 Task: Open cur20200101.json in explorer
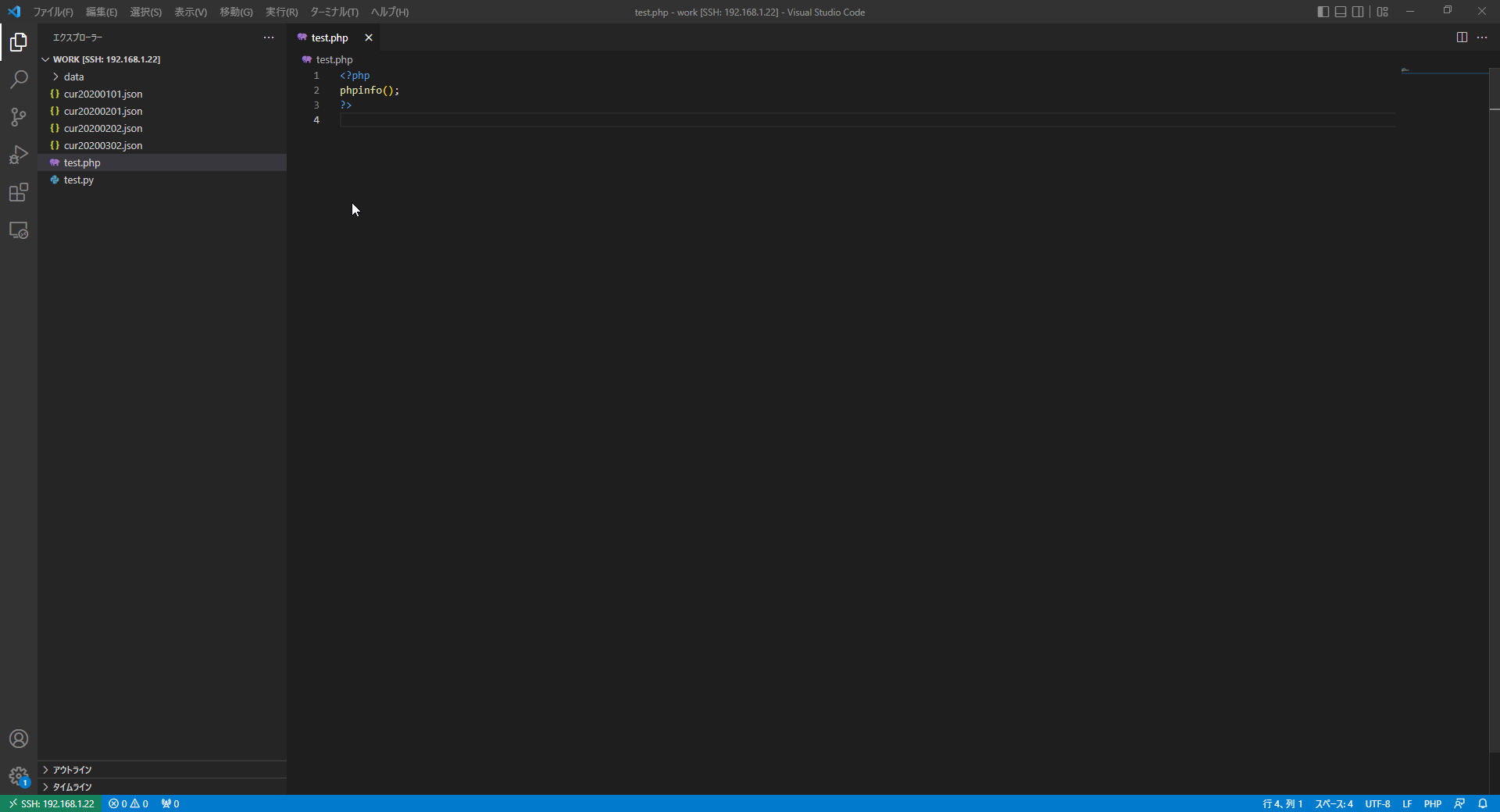point(162,94)
